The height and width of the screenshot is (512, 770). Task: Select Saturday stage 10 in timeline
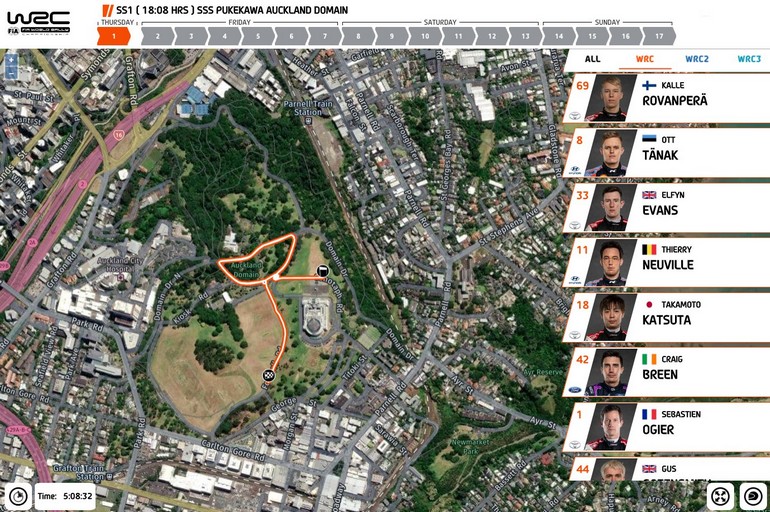tap(425, 36)
